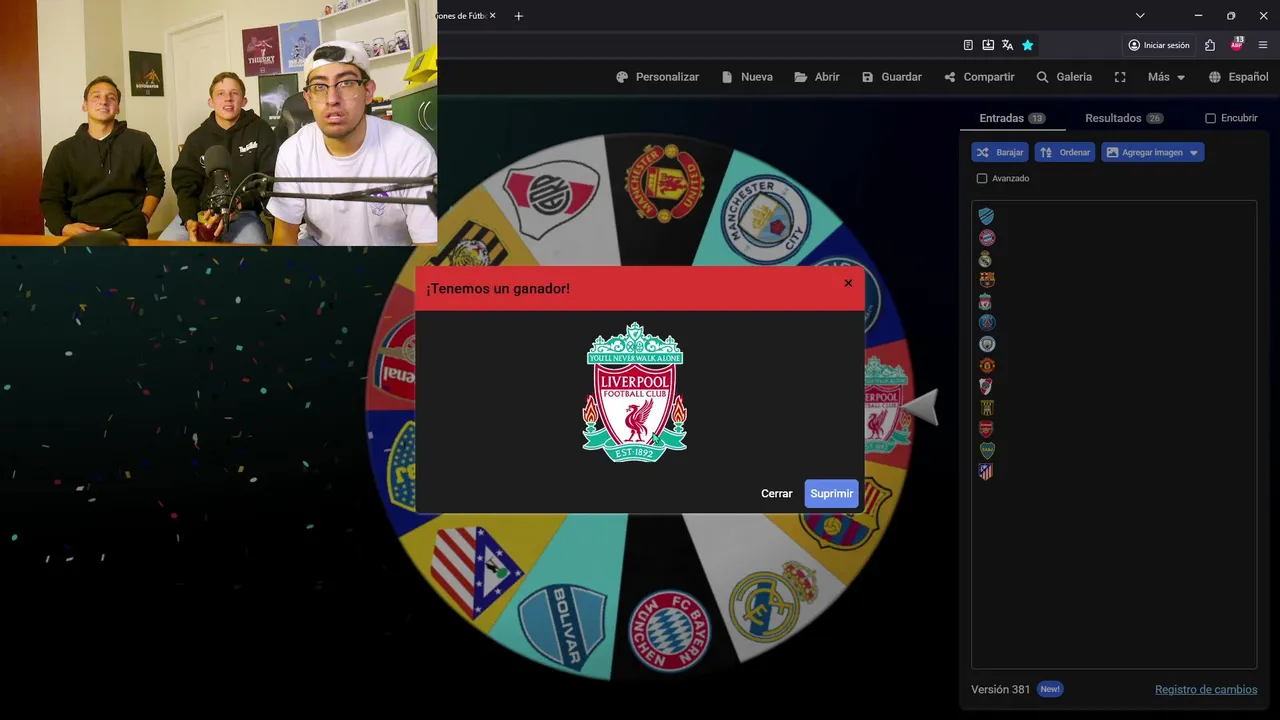Image resolution: width=1280 pixels, height=720 pixels.
Task: Click the Cerrar button in the dialog
Action: pyautogui.click(x=776, y=494)
